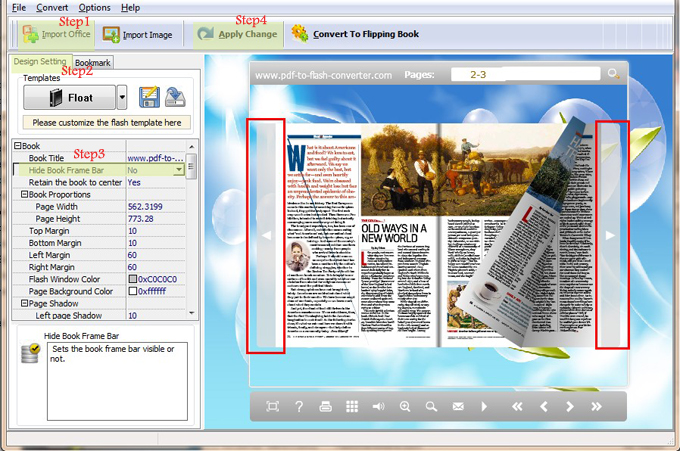Click the Page Background Color swatch 0xffffff
680x451 pixels.
tap(133, 291)
